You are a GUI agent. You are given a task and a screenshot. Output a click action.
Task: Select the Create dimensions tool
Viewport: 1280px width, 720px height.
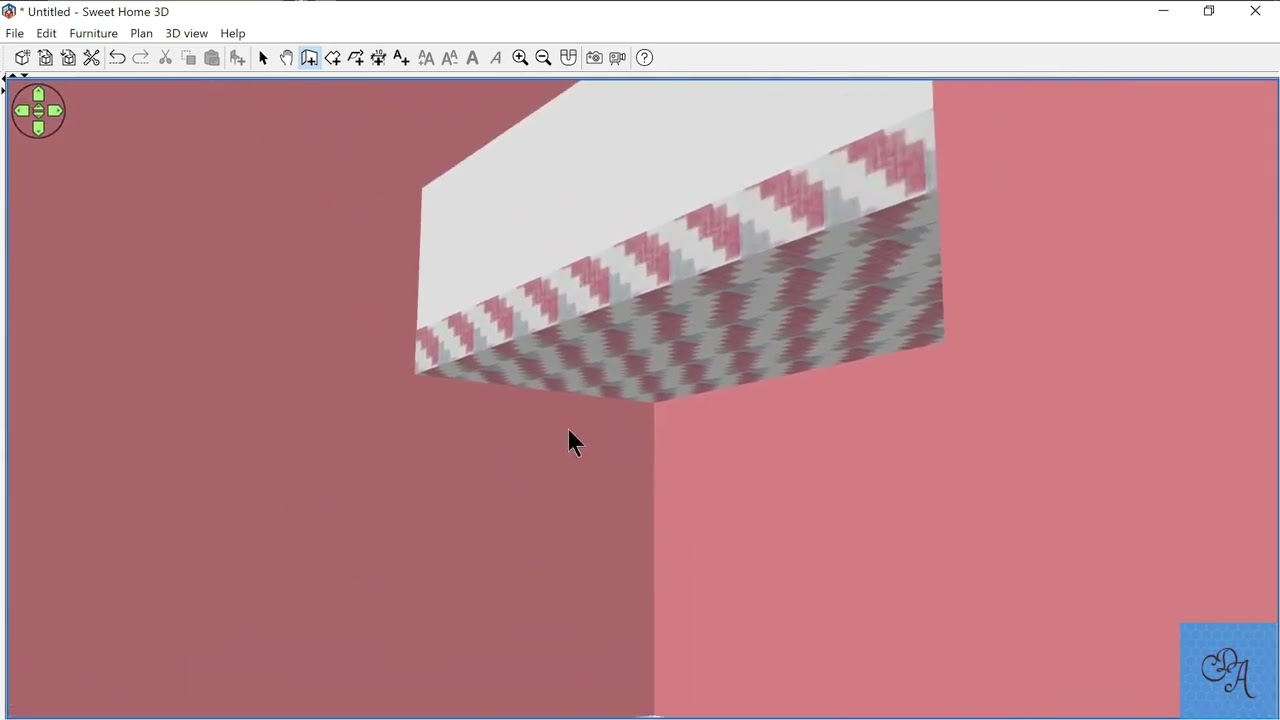pos(378,58)
